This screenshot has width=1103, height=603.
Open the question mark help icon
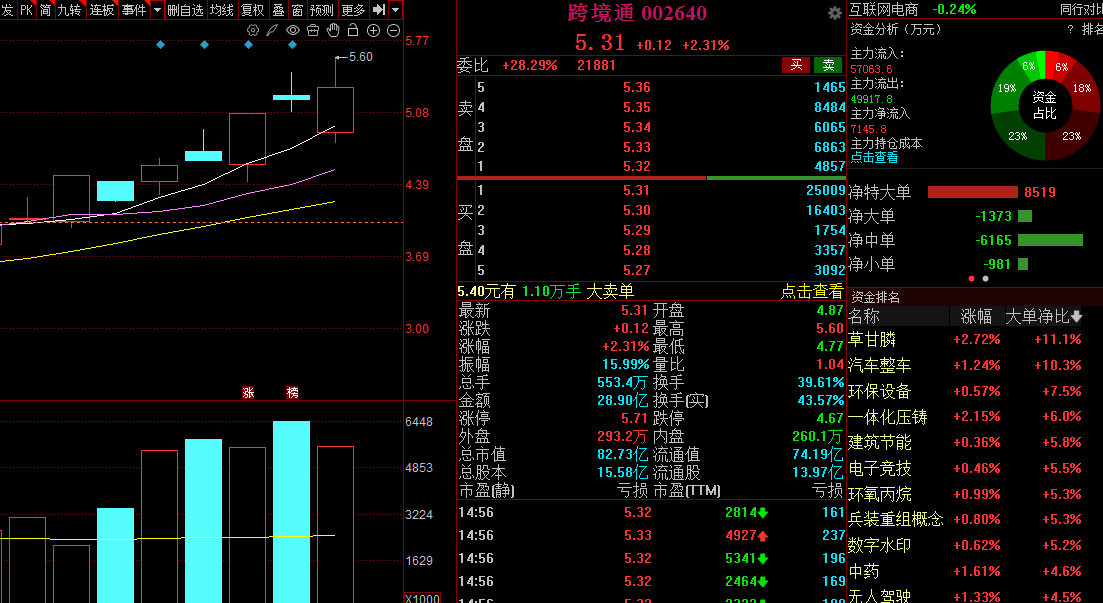click(1071, 30)
